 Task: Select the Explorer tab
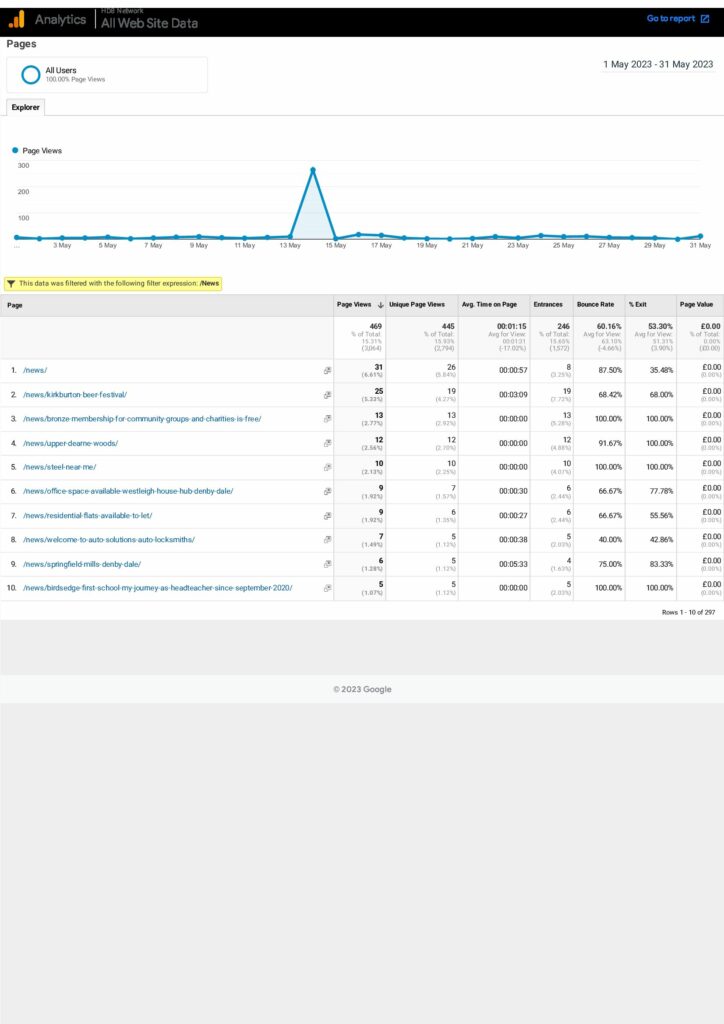pos(25,107)
